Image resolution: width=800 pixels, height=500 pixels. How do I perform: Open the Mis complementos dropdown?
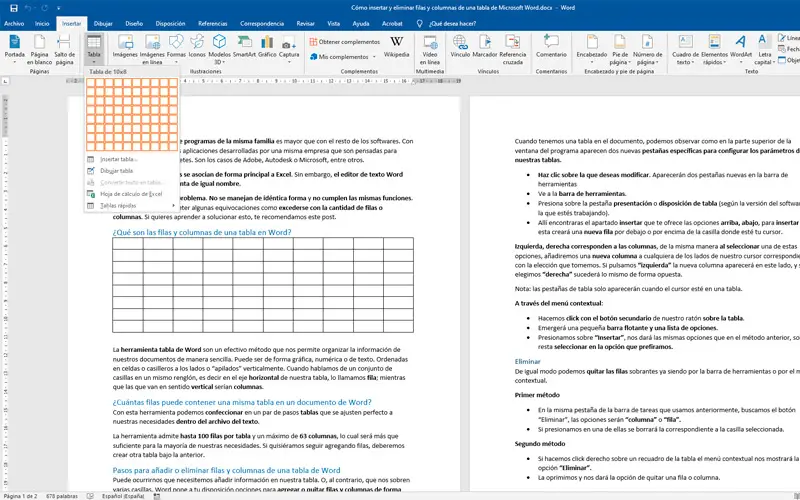(346, 57)
